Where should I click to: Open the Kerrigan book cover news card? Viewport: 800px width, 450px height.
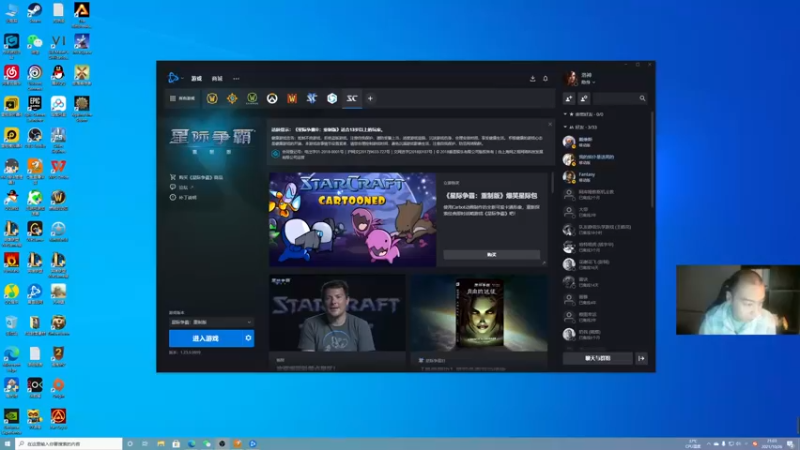479,313
